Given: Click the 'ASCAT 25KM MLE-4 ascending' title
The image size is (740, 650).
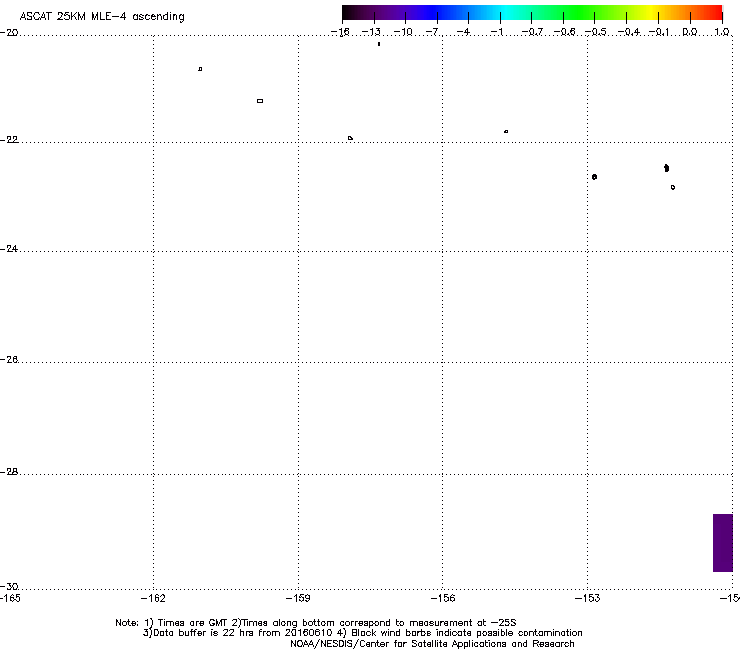Looking at the screenshot, I should pos(102,17).
